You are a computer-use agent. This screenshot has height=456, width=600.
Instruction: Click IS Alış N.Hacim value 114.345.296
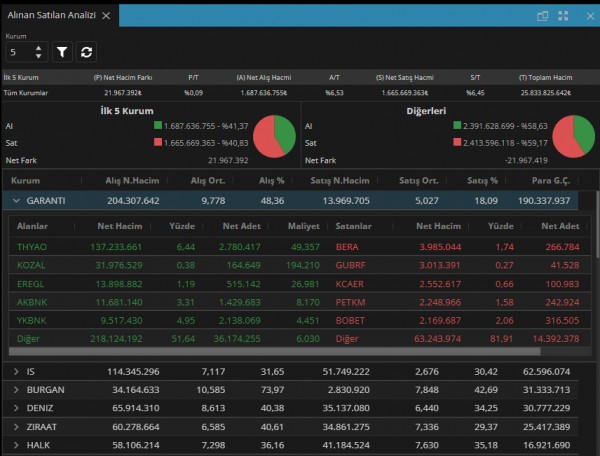point(133,371)
